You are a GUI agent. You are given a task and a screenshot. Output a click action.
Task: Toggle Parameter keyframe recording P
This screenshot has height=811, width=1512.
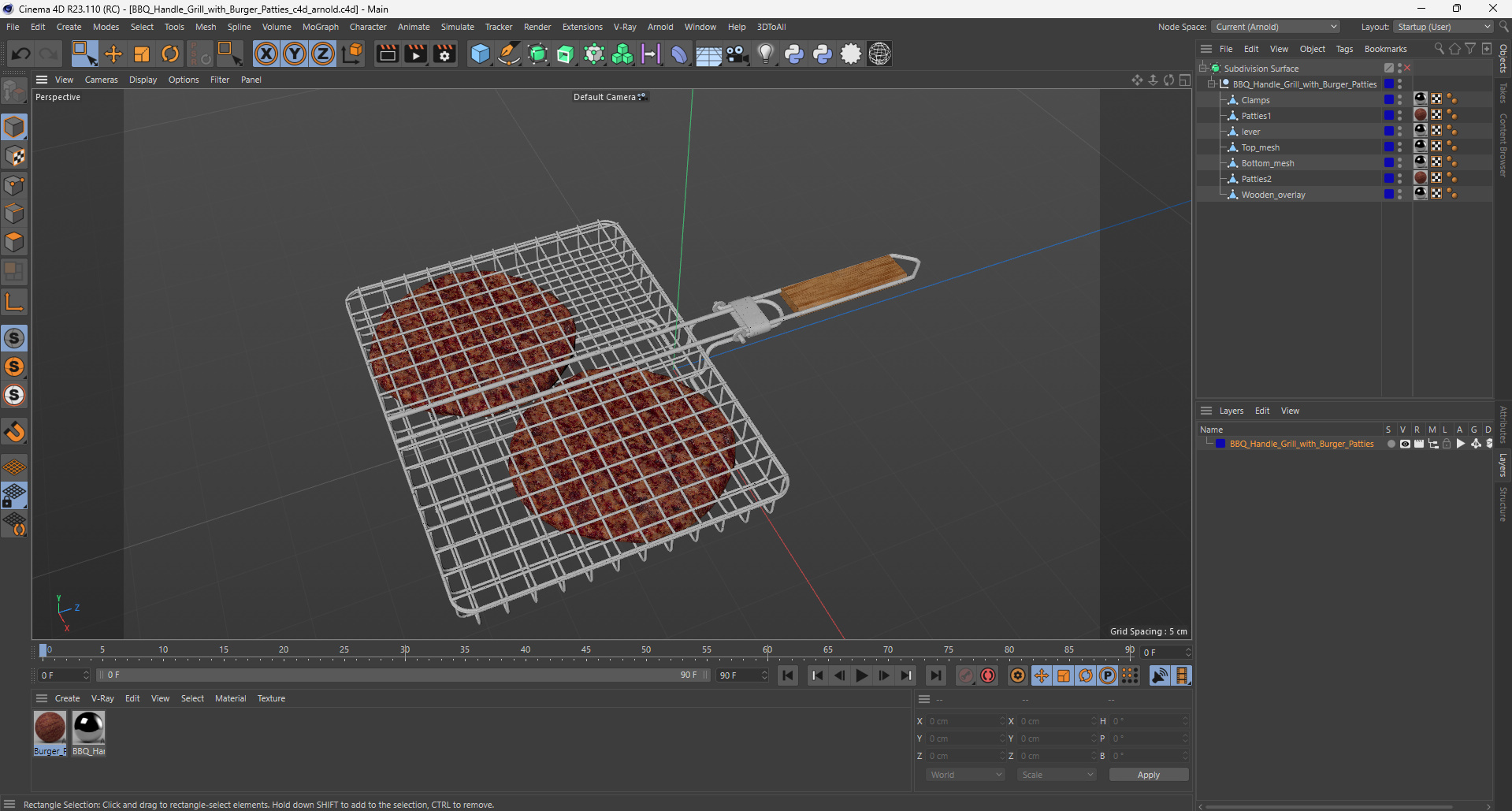pyautogui.click(x=1108, y=675)
